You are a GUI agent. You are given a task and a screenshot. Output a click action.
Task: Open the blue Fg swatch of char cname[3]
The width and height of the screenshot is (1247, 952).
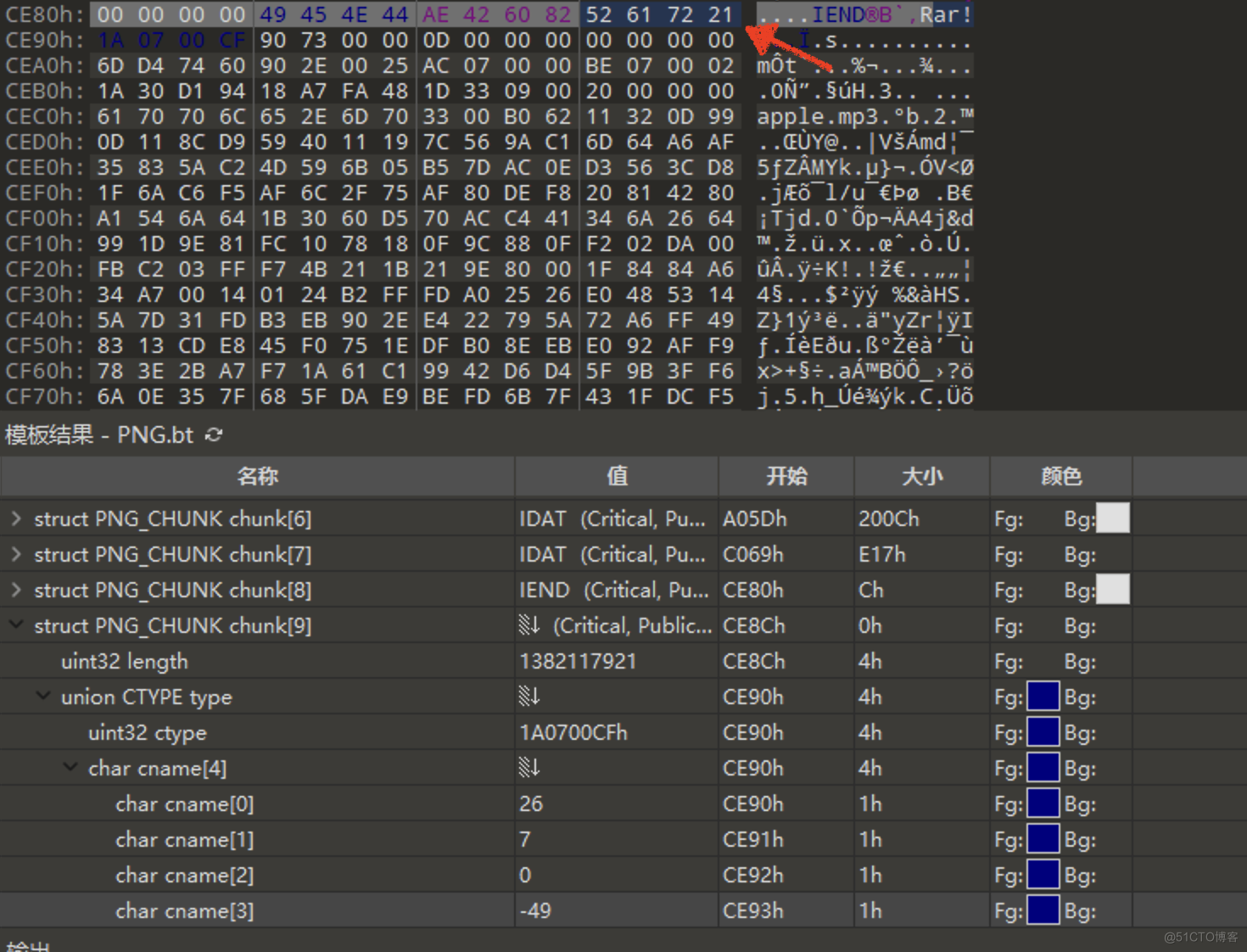1043,910
